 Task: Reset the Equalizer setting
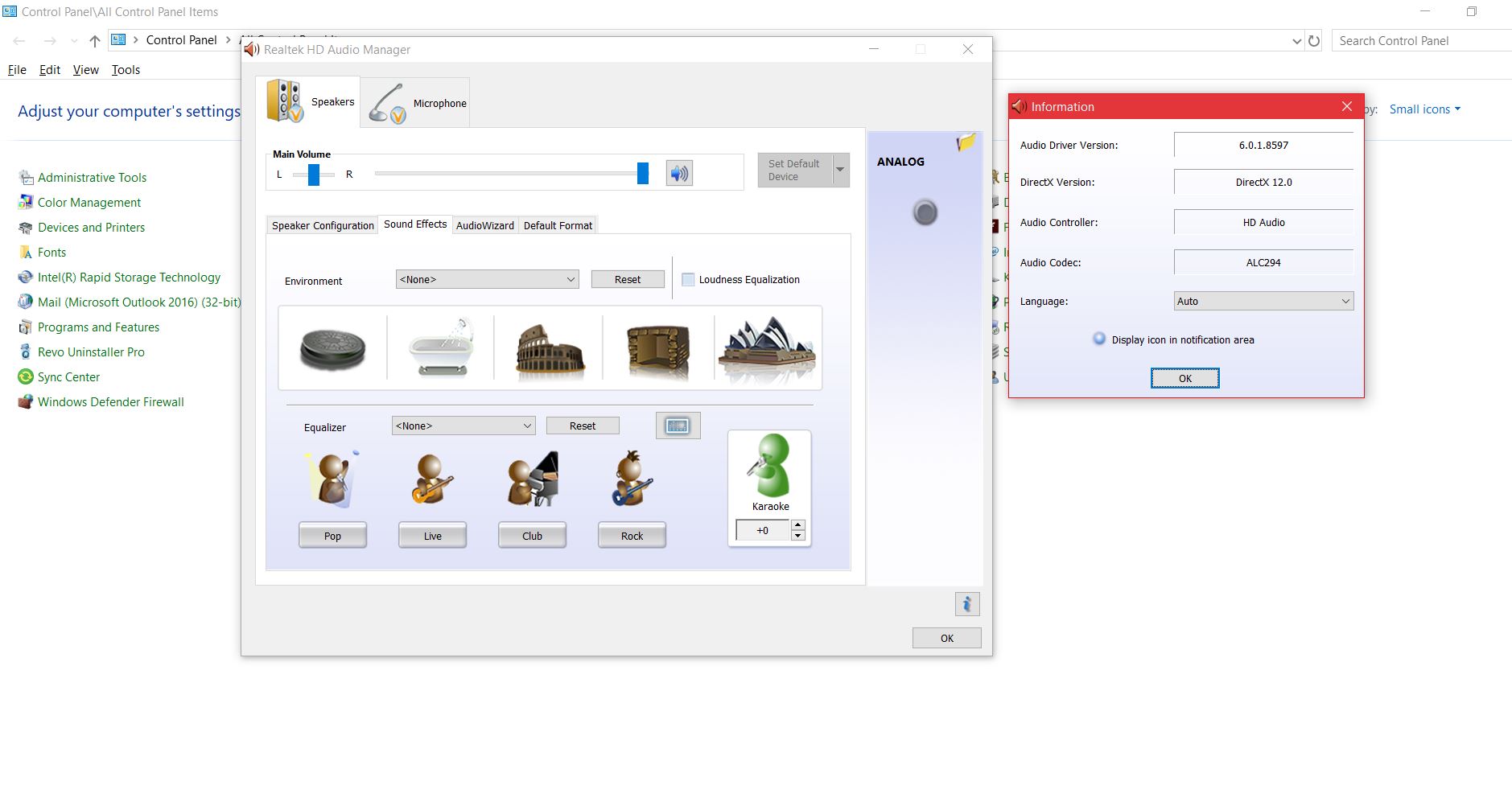click(583, 426)
